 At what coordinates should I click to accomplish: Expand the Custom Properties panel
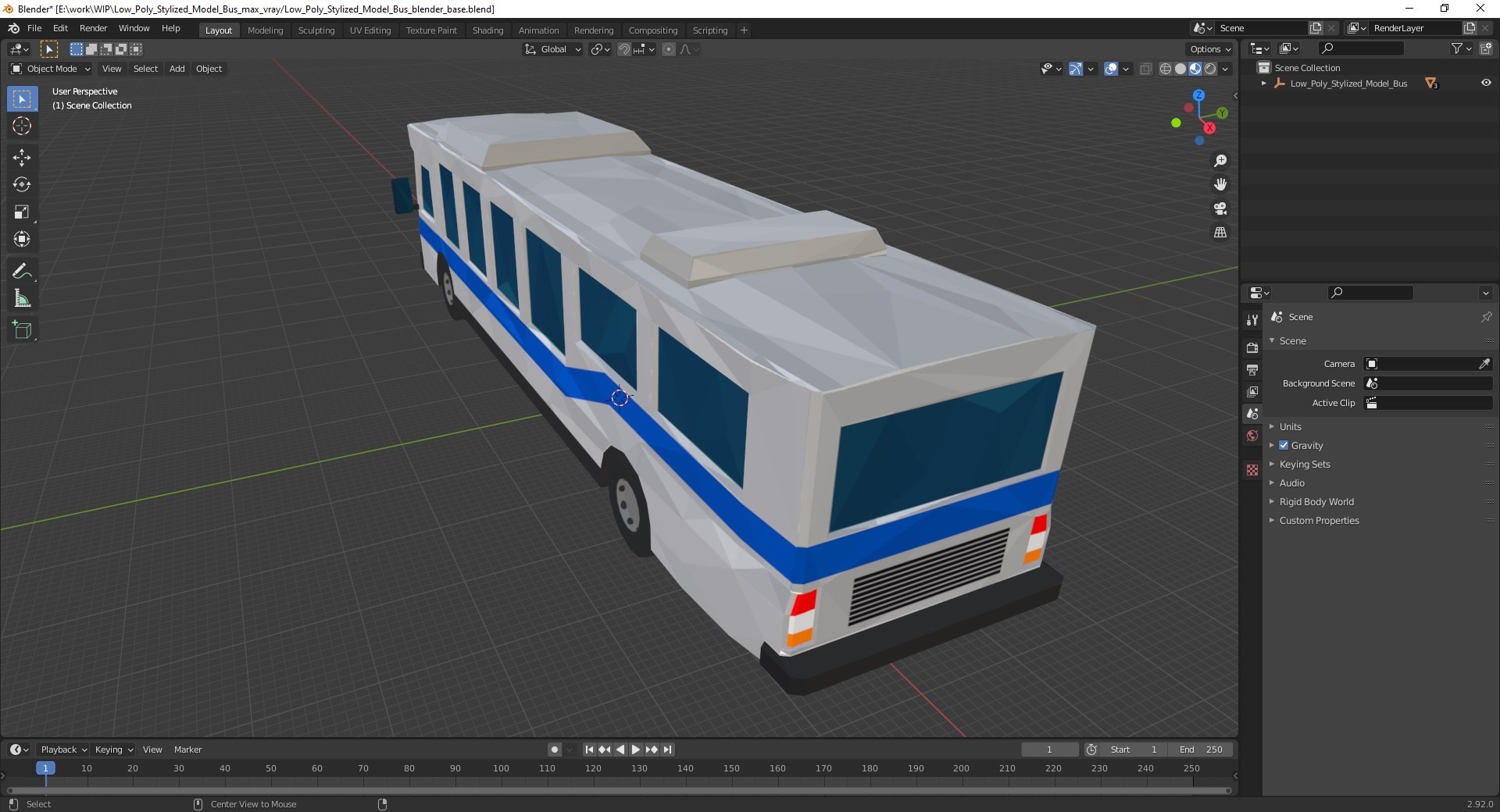(x=1319, y=520)
